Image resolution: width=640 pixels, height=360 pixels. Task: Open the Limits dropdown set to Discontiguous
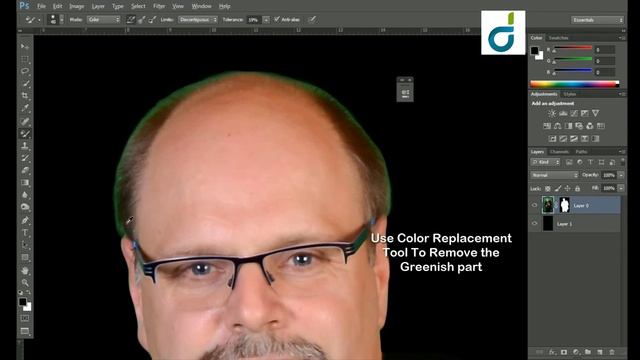point(198,19)
